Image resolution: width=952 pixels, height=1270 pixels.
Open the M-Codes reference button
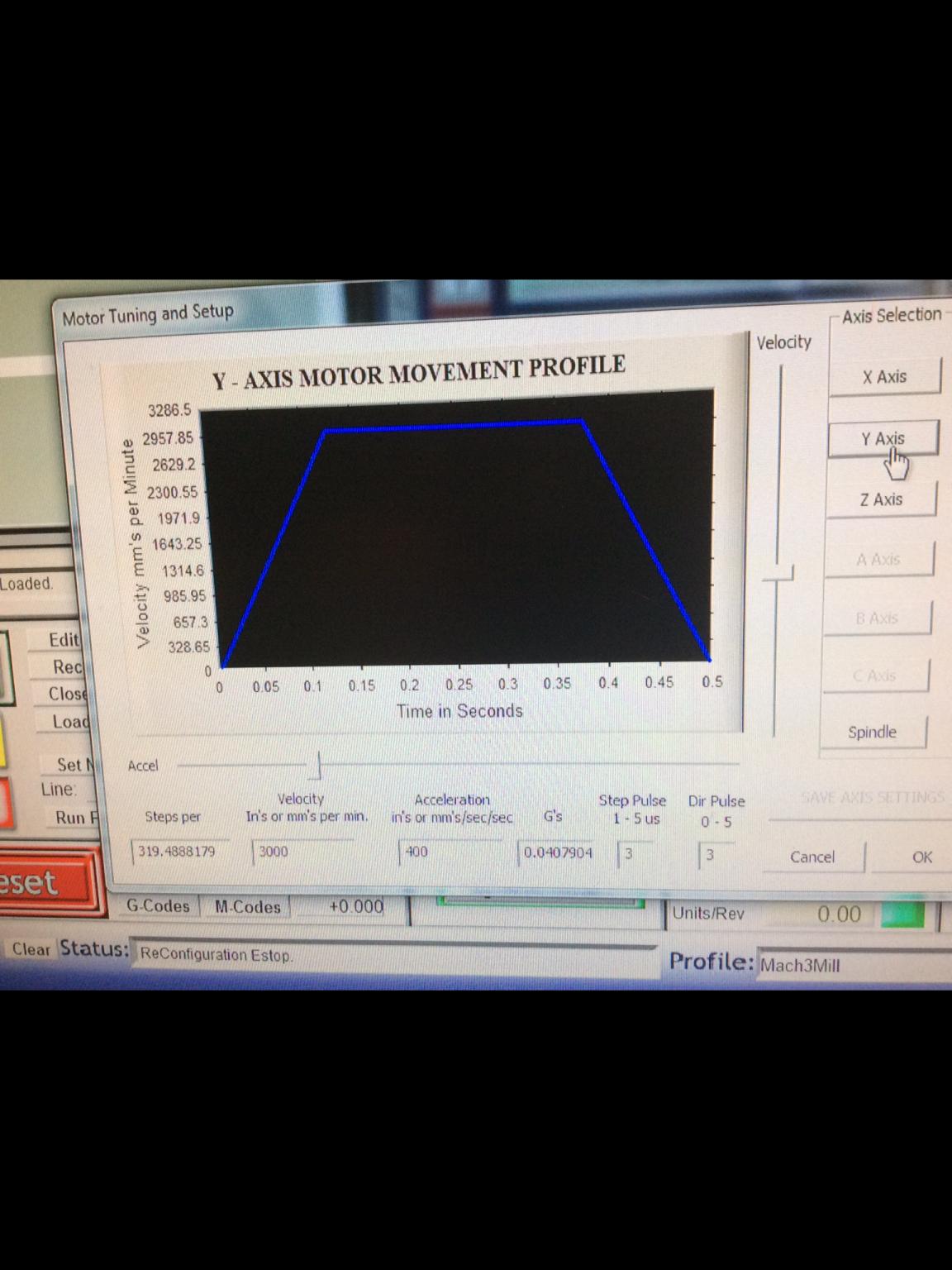247,907
